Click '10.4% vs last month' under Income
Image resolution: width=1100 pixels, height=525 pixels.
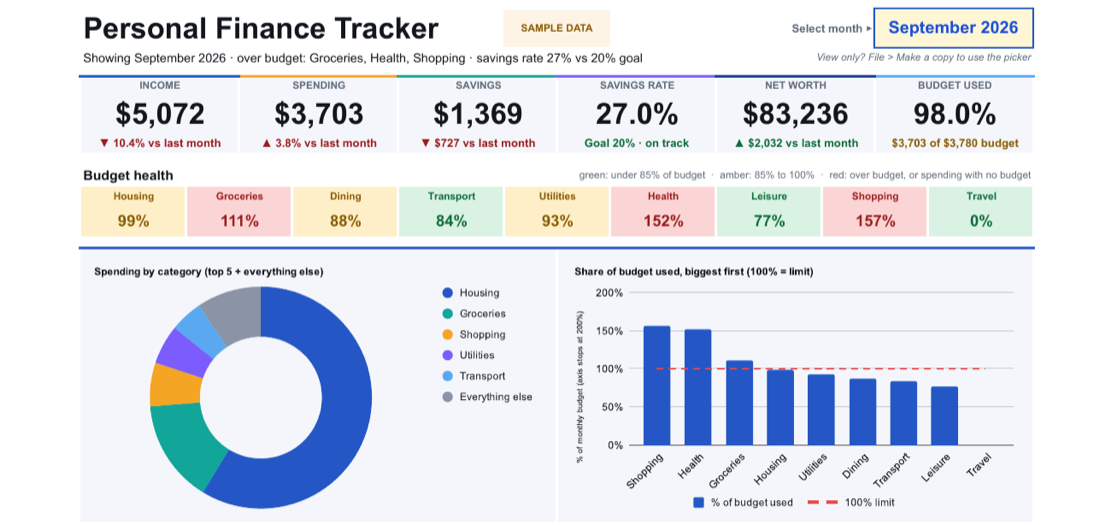(x=160, y=143)
